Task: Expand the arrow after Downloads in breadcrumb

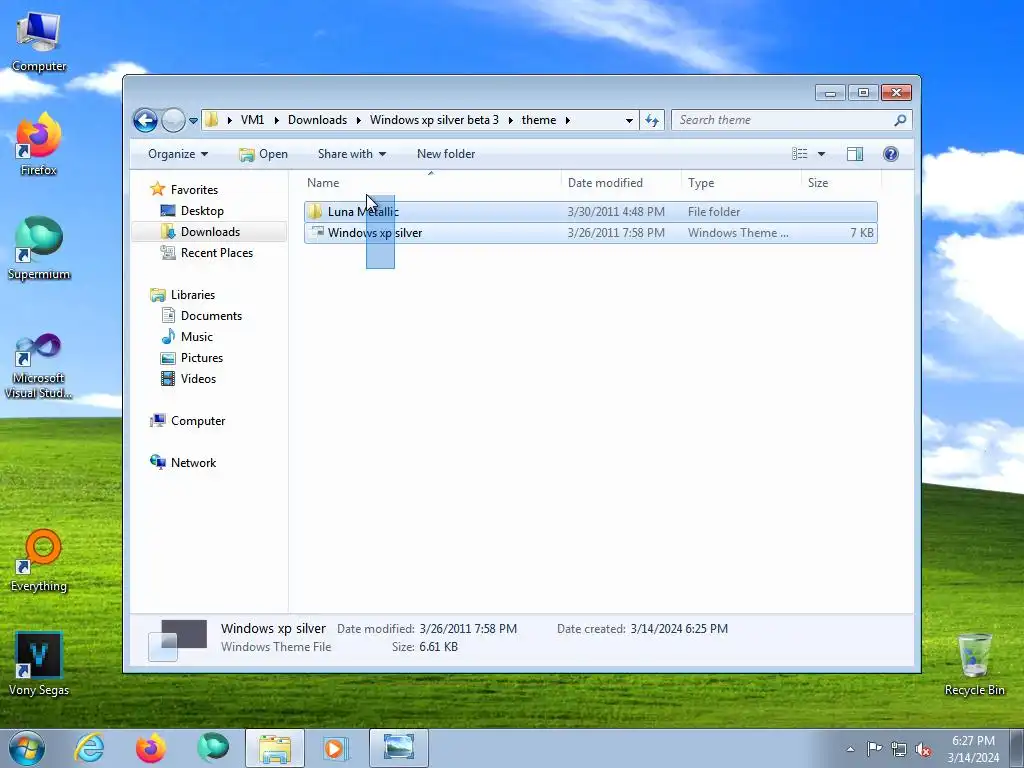Action: click(x=359, y=120)
